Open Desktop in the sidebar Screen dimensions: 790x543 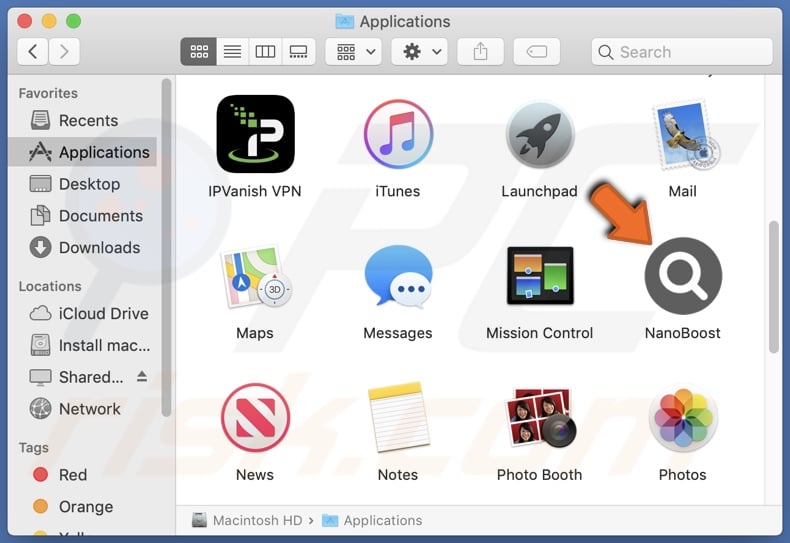[83, 184]
